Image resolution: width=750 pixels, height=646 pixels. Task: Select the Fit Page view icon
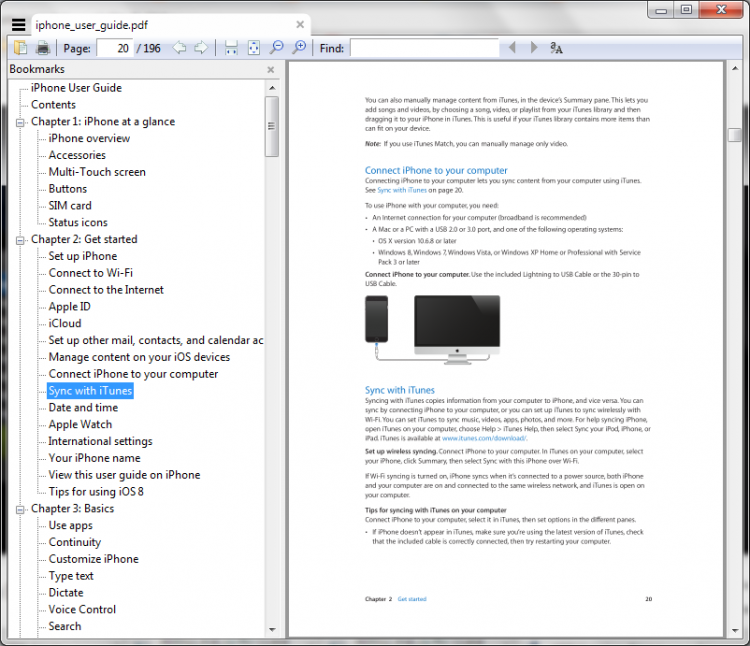pyautogui.click(x=254, y=48)
